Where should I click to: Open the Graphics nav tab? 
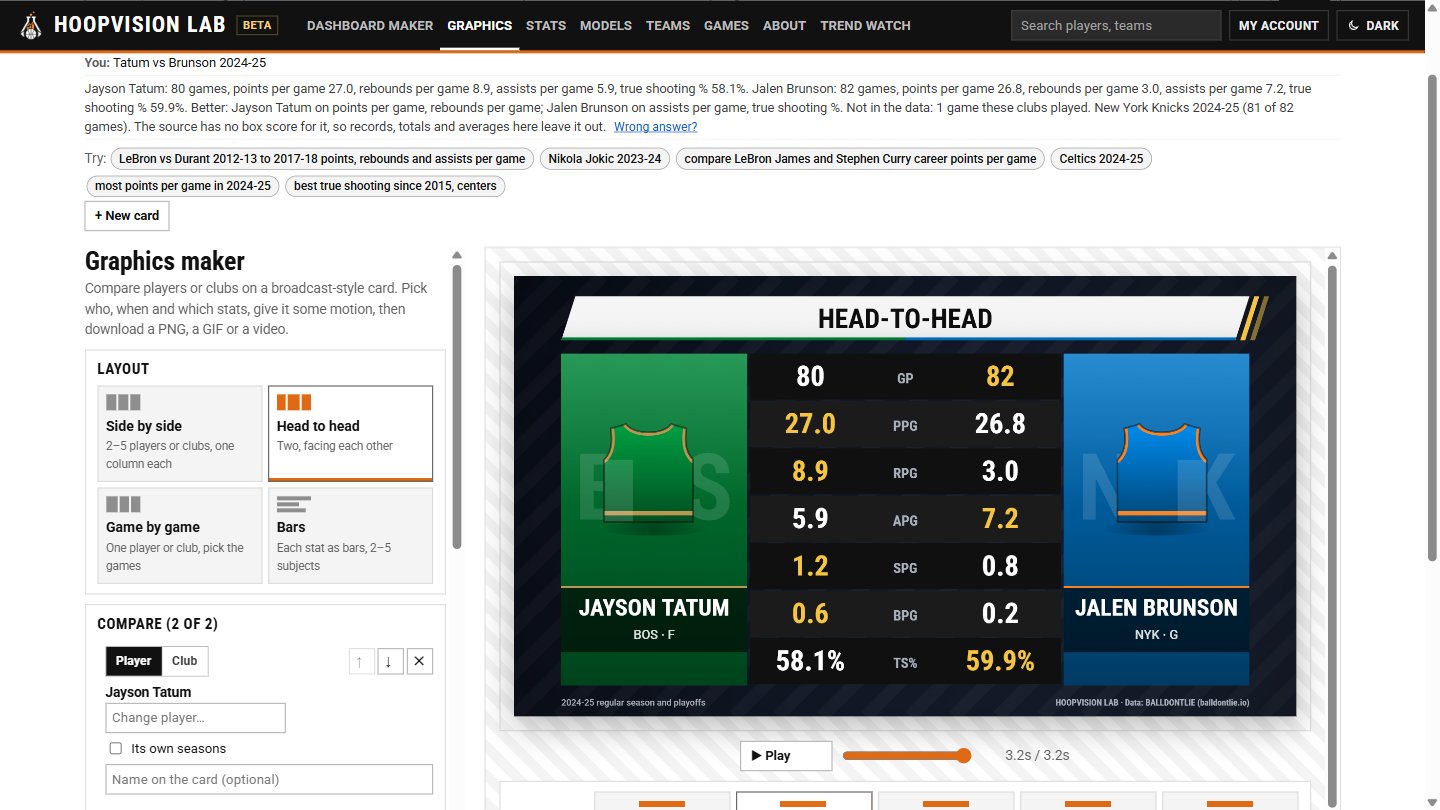click(479, 25)
